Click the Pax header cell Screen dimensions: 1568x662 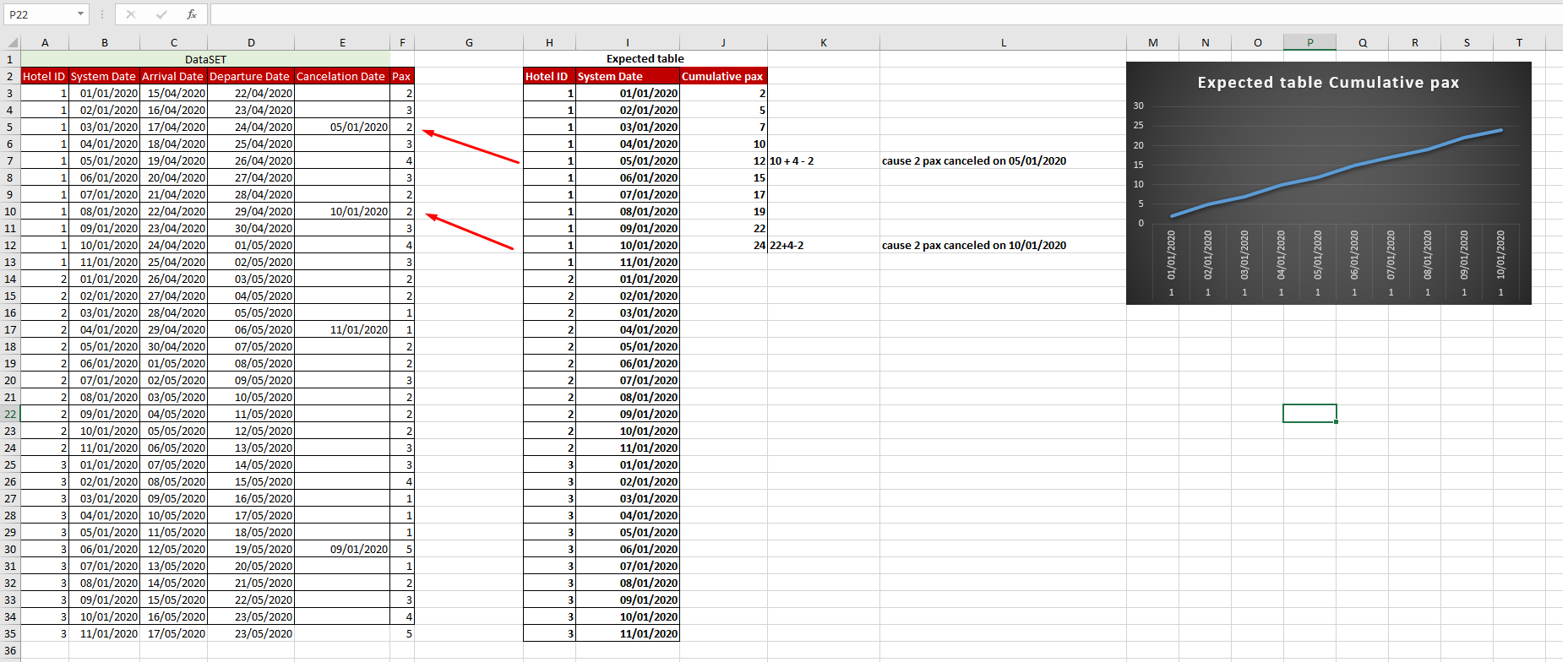pos(402,76)
